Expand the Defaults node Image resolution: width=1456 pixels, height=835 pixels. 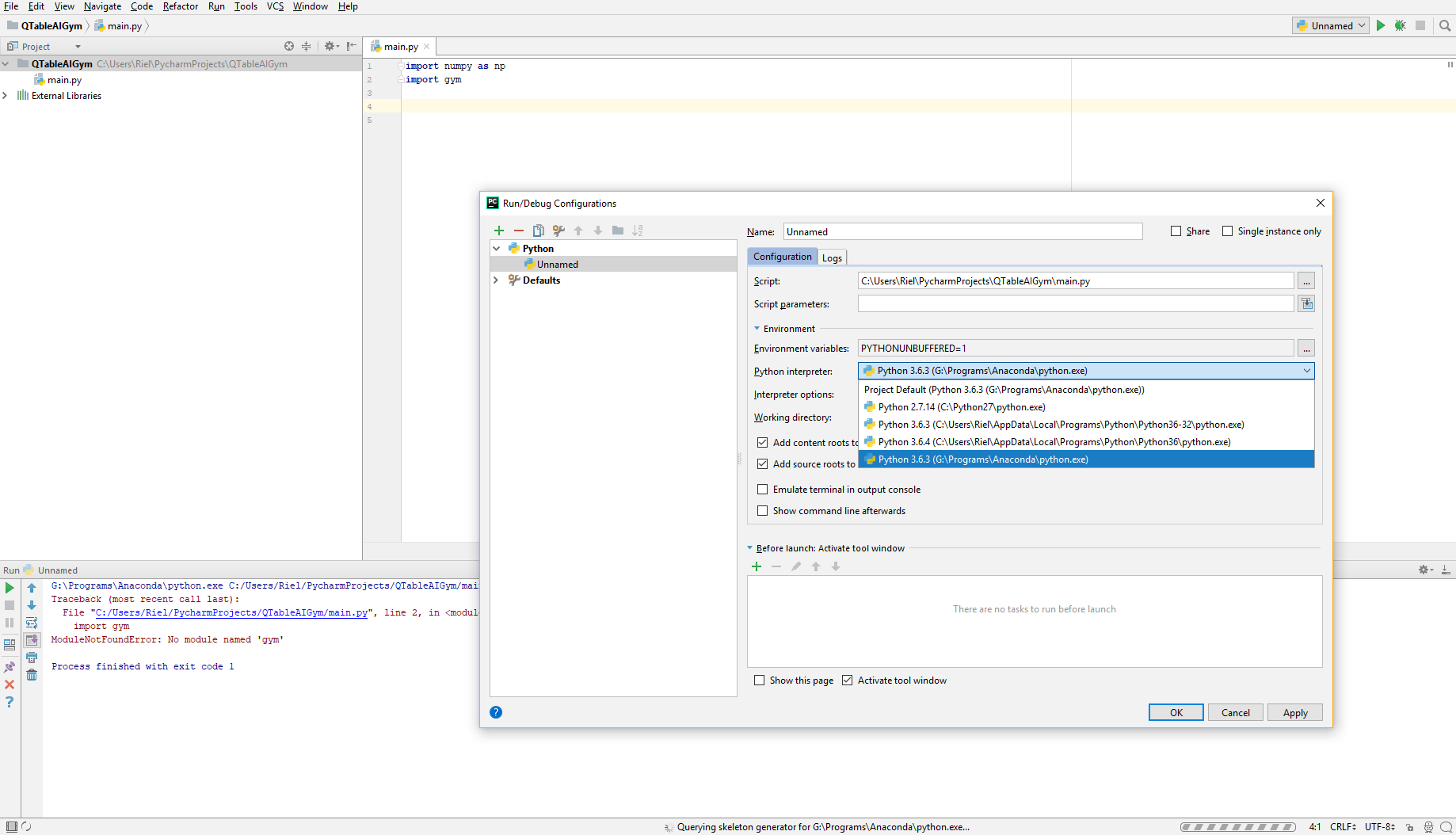coord(497,280)
